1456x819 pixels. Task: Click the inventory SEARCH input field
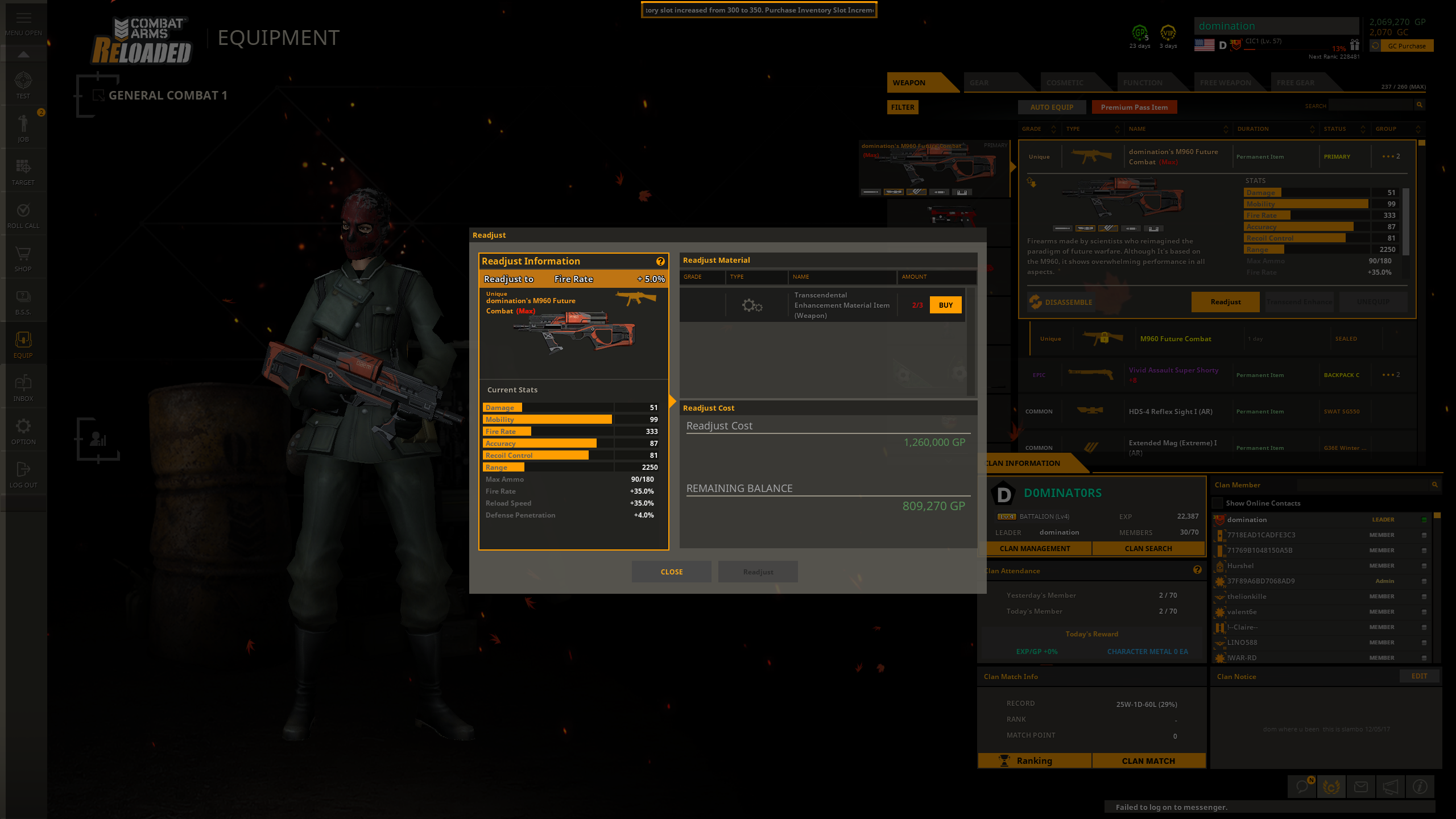[x=1371, y=105]
